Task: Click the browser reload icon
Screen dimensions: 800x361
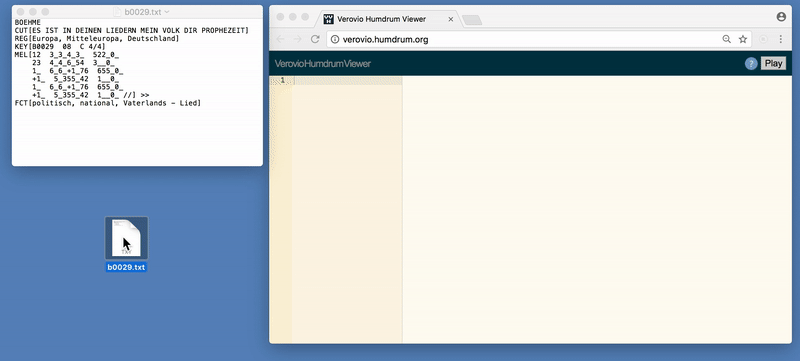Action: click(x=315, y=39)
